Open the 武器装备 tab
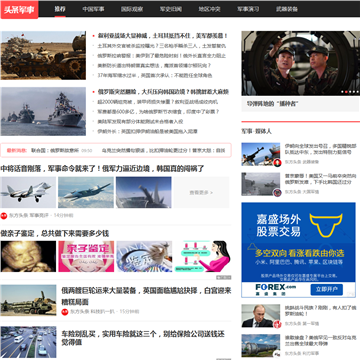 click(x=287, y=9)
